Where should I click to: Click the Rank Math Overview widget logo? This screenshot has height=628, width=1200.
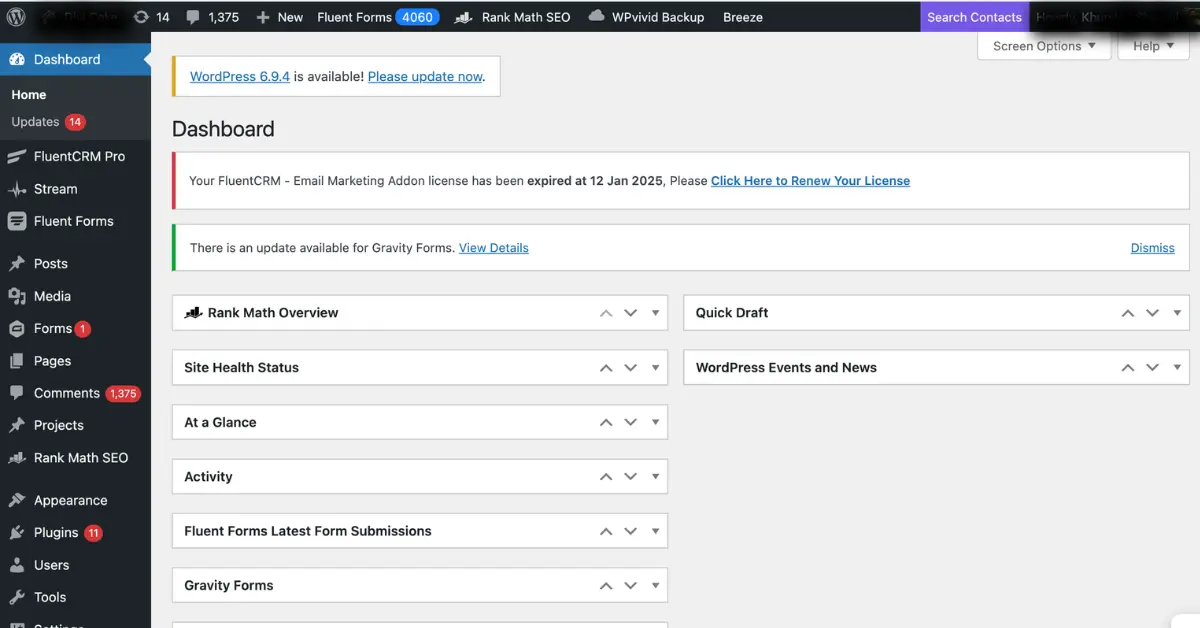point(194,312)
